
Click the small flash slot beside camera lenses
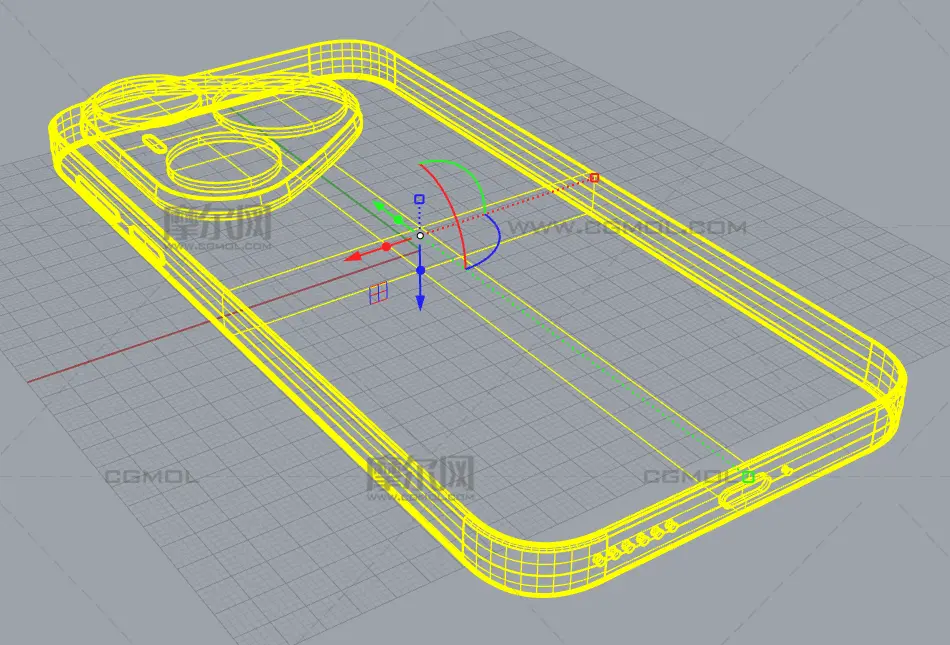click(x=152, y=141)
